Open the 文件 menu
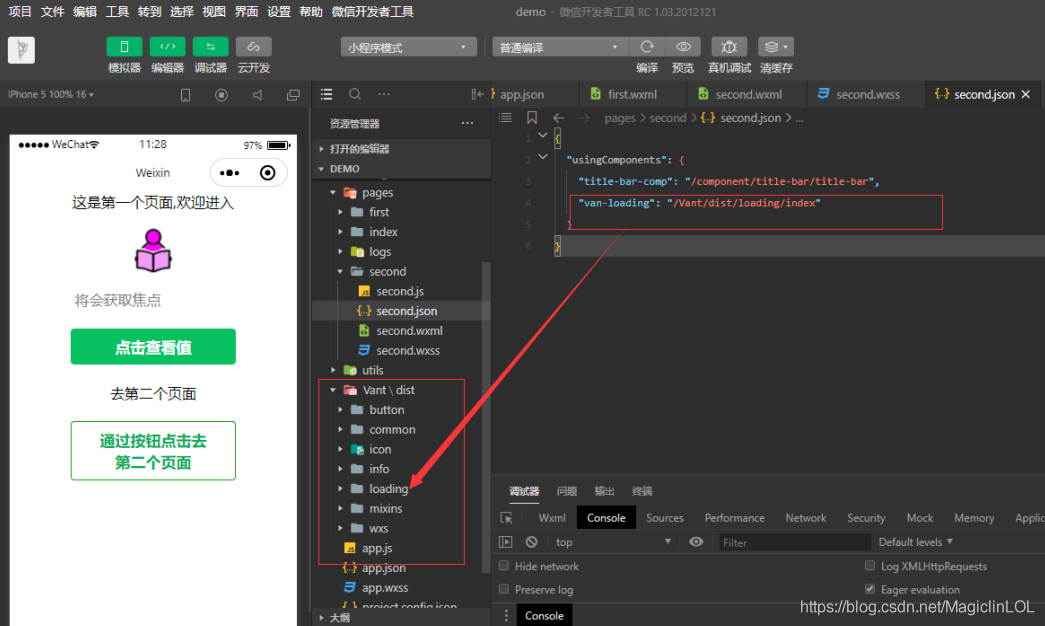1045x626 pixels. click(53, 11)
